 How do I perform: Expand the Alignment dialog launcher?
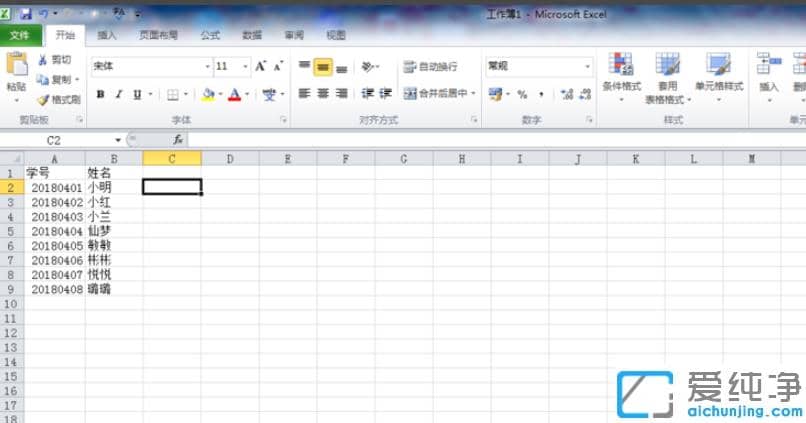[x=473, y=120]
